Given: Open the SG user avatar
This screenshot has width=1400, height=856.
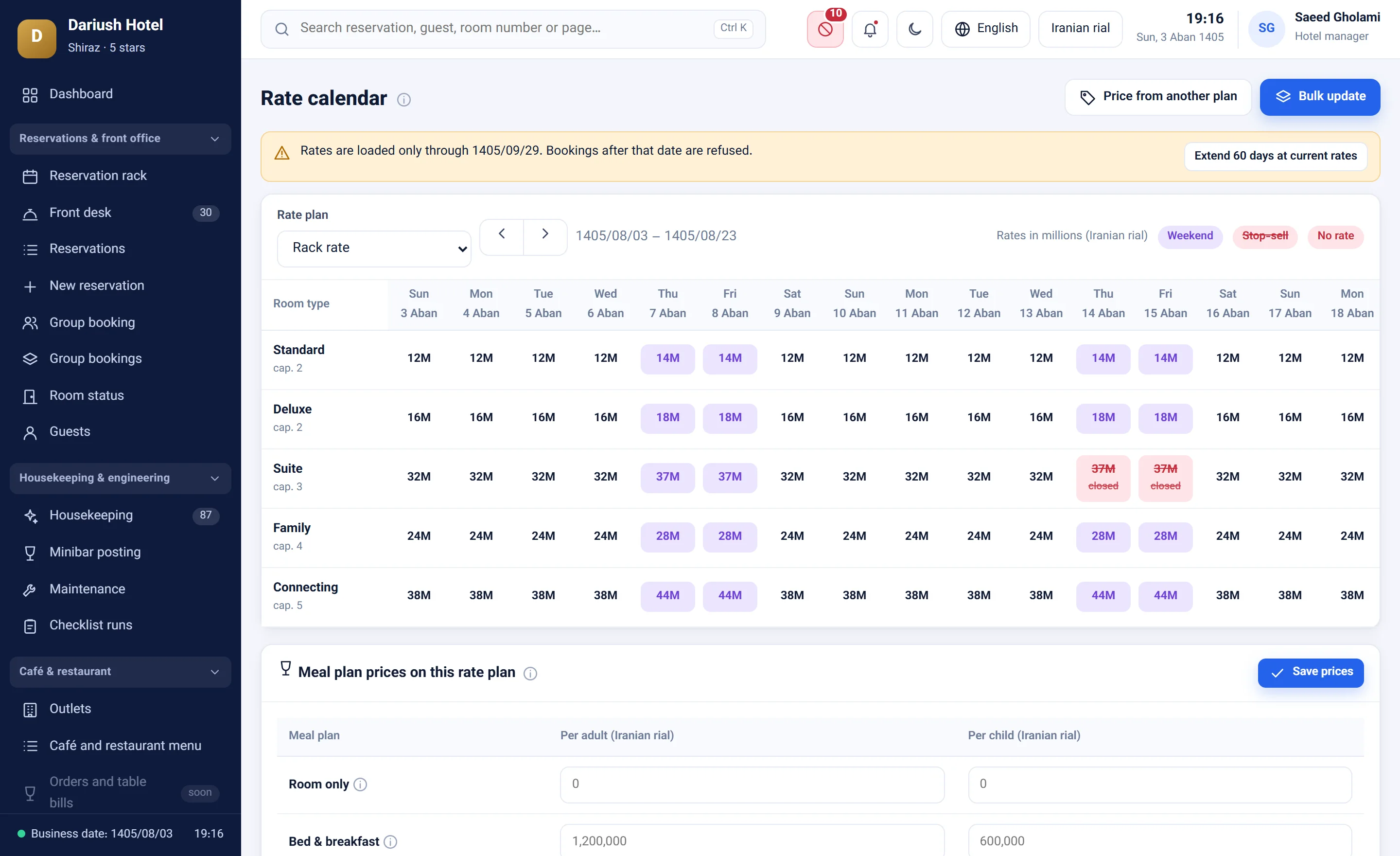Looking at the screenshot, I should [1266, 29].
